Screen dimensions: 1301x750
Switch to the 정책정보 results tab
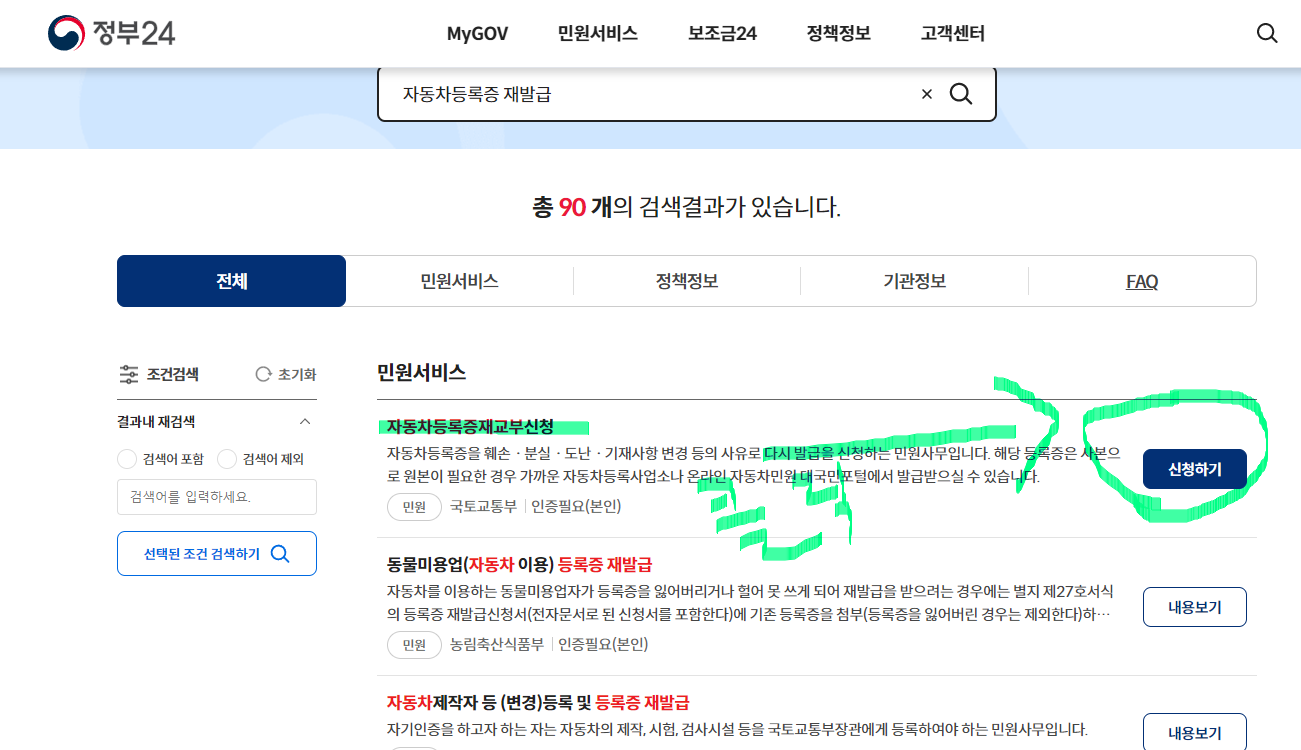click(x=687, y=281)
